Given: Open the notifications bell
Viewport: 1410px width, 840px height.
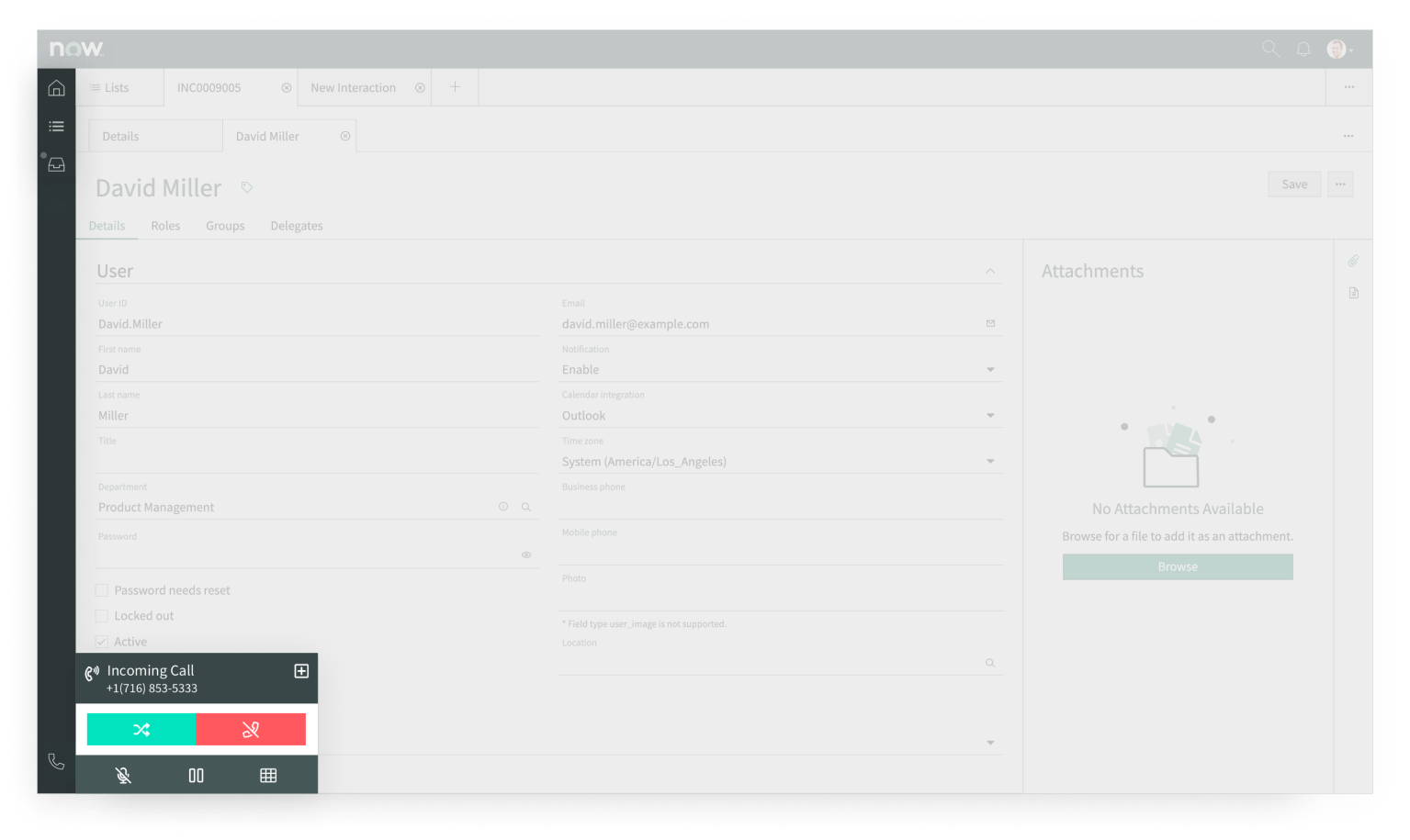Looking at the screenshot, I should (1303, 49).
